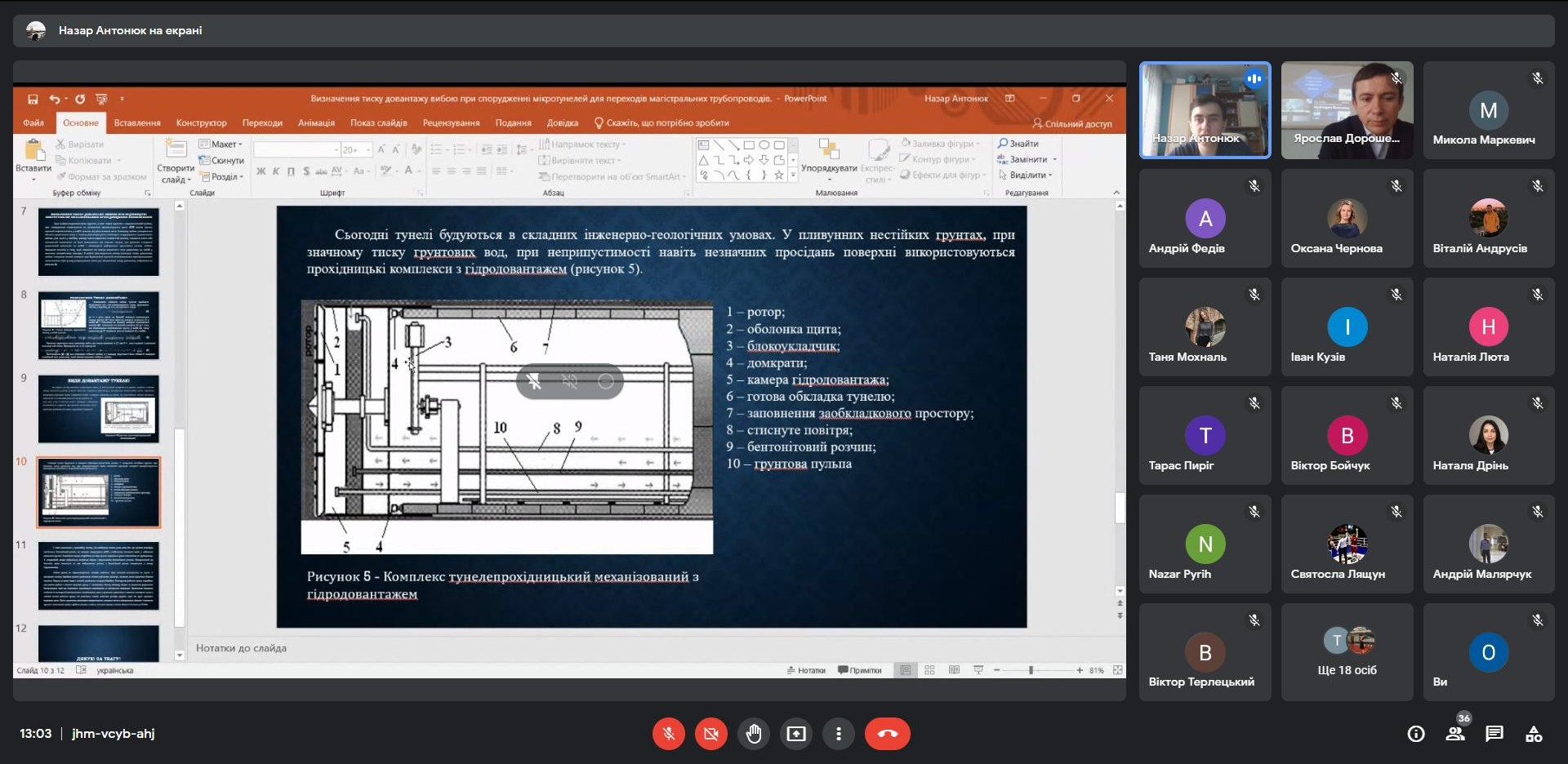Click the PowerPoint zoom slider handle
This screenshot has width=1568, height=764.
tap(1031, 670)
